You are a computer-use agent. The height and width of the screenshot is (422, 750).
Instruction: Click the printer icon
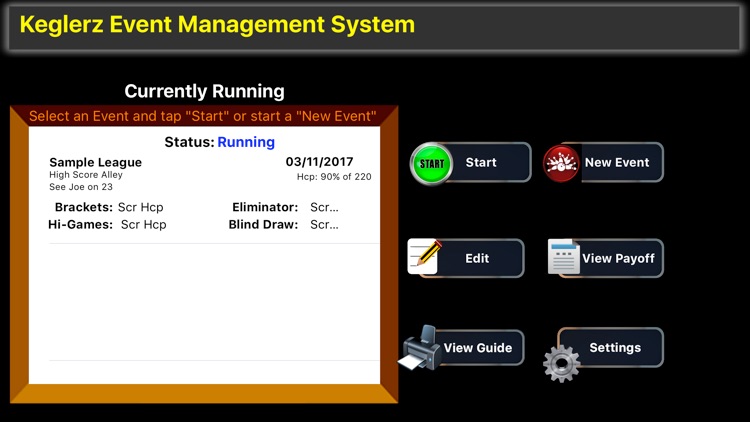click(x=420, y=348)
